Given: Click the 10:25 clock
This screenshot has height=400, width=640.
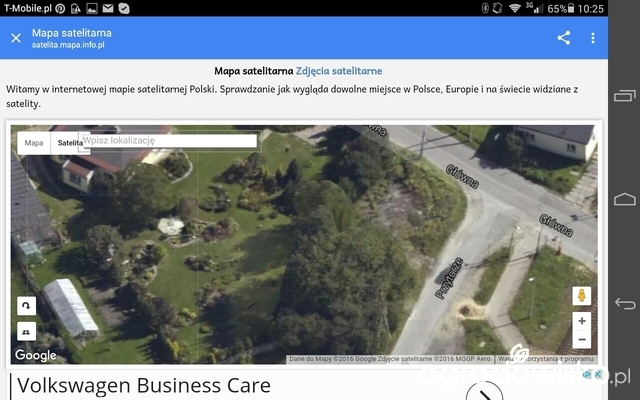Looking at the screenshot, I should (x=591, y=9).
